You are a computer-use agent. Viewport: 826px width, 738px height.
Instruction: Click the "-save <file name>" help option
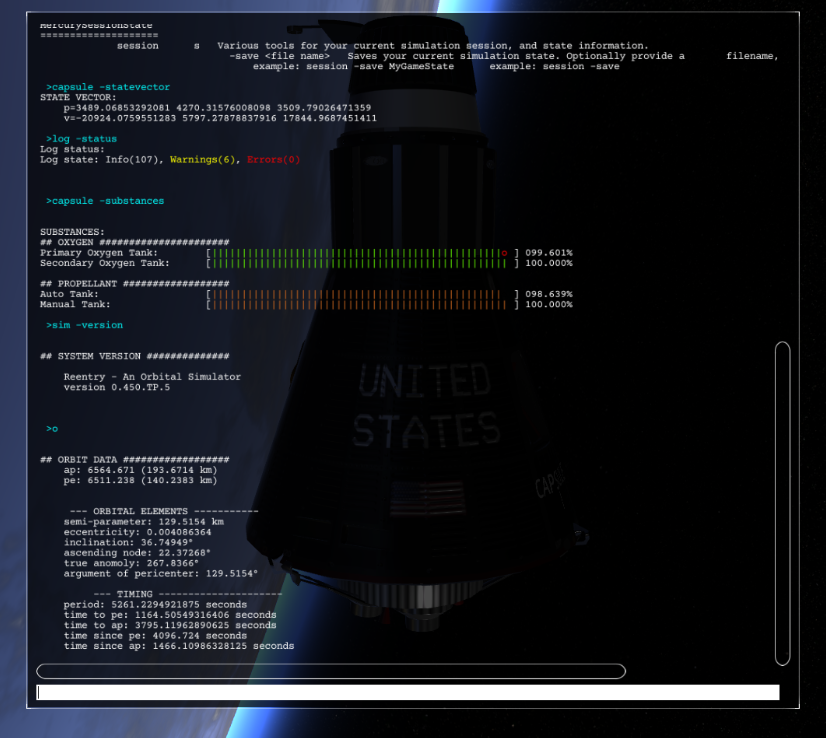[280, 56]
